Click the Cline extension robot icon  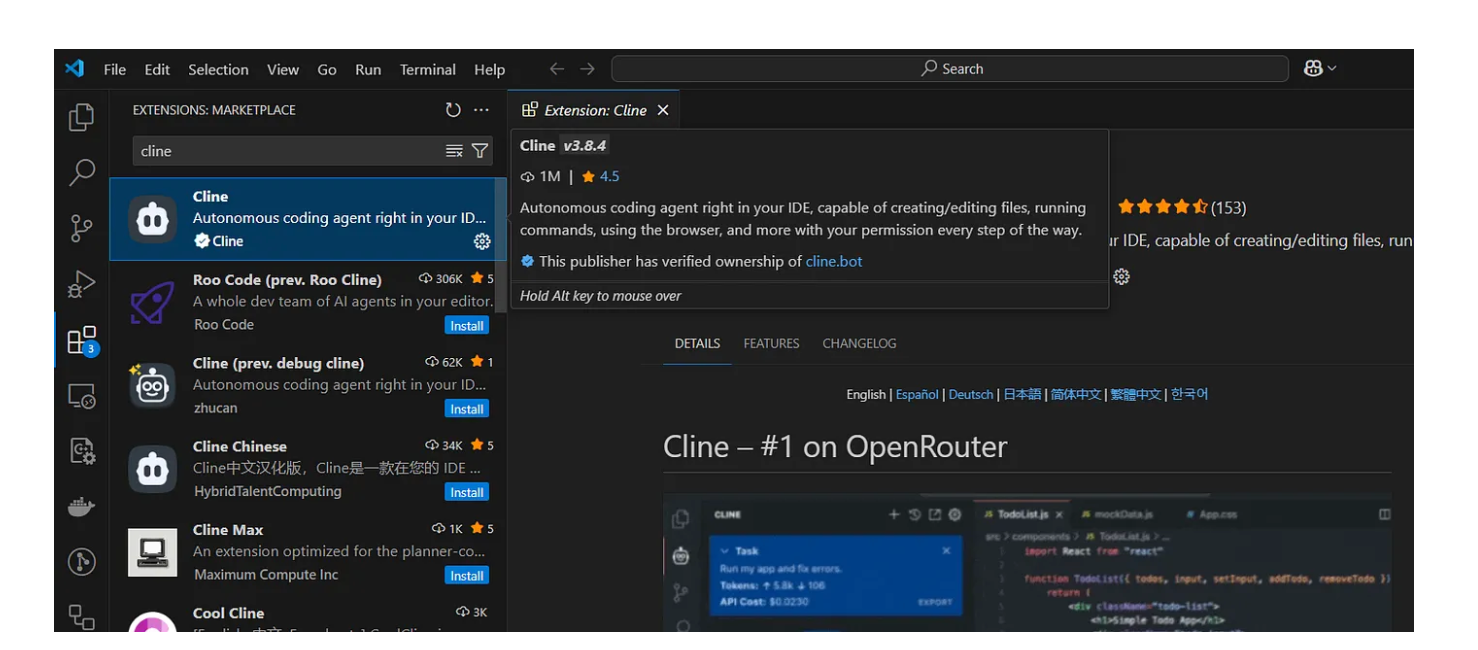tap(152, 219)
